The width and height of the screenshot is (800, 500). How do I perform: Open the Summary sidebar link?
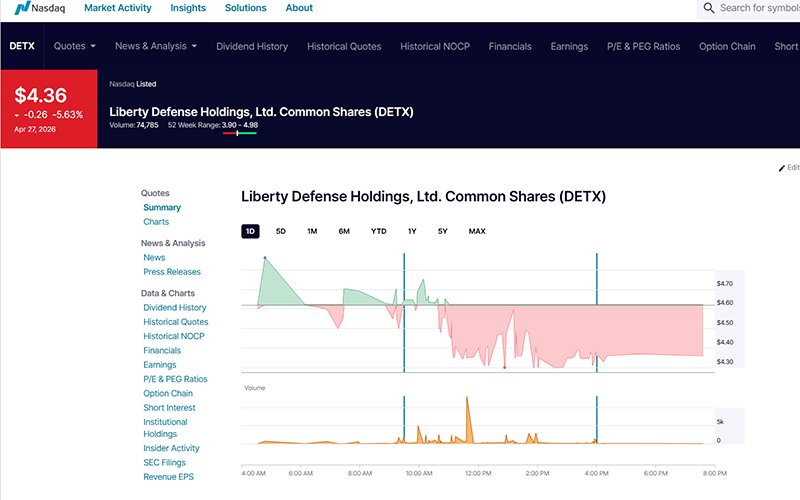point(162,208)
